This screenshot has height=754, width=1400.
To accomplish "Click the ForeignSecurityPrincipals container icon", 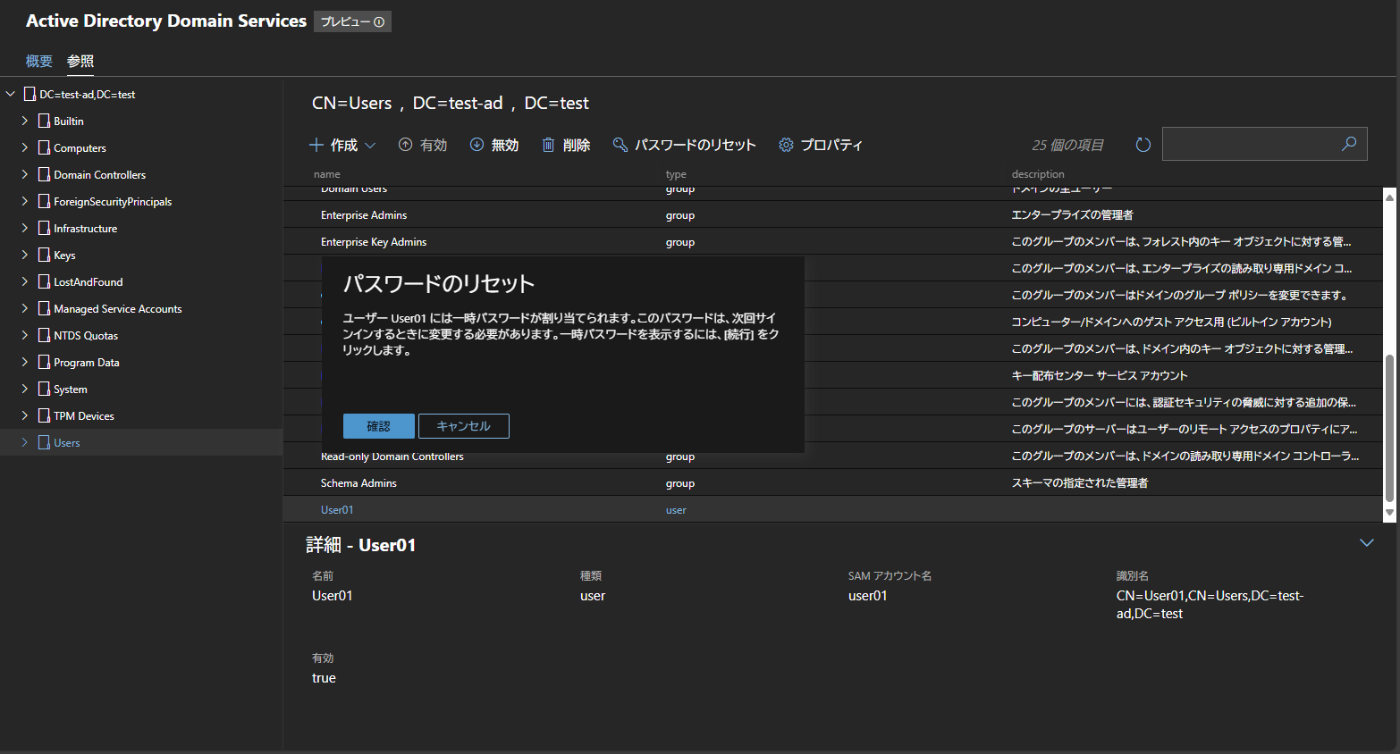I will (43, 202).
